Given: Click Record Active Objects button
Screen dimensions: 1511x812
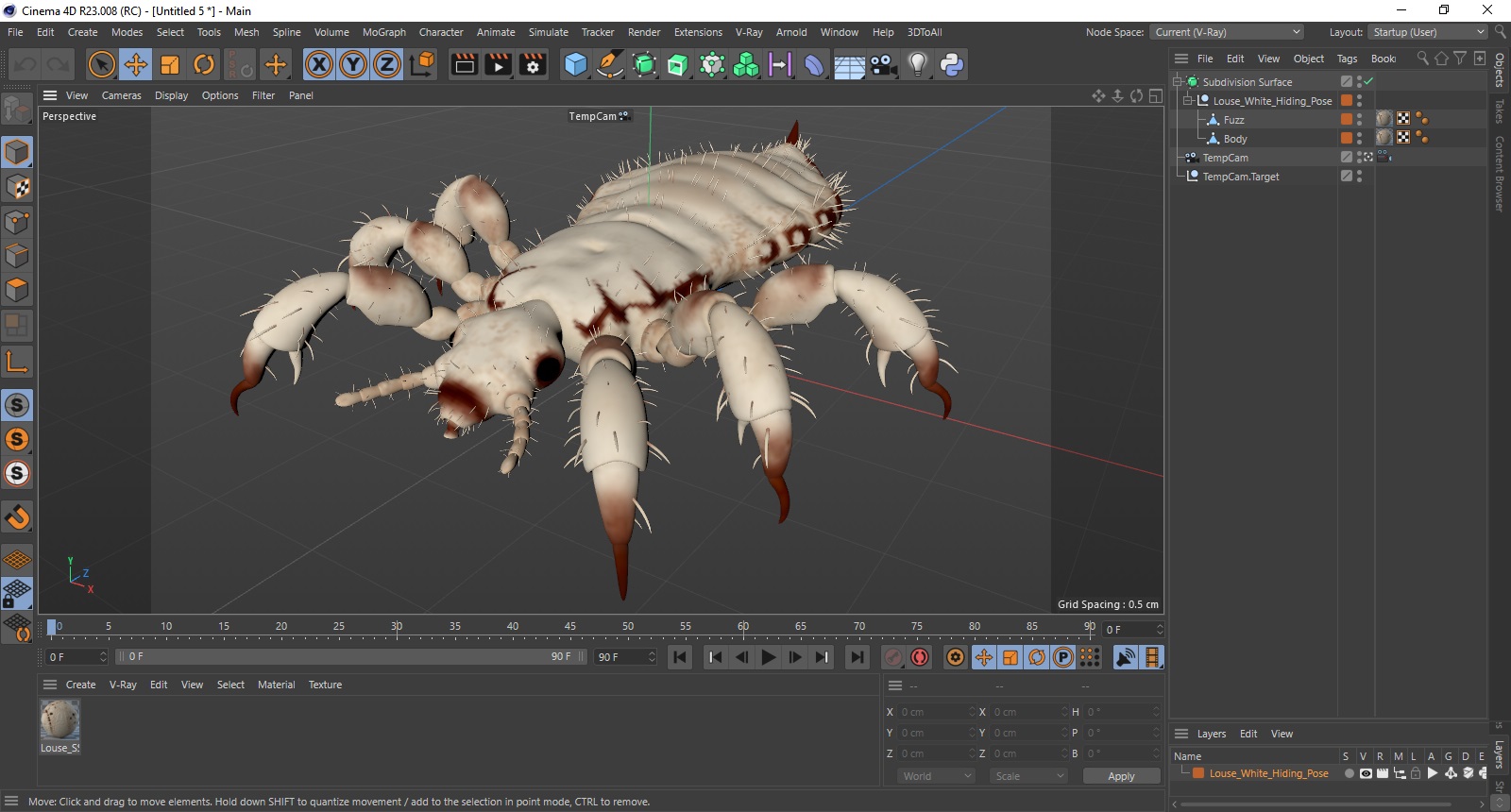Looking at the screenshot, I should [x=892, y=657].
